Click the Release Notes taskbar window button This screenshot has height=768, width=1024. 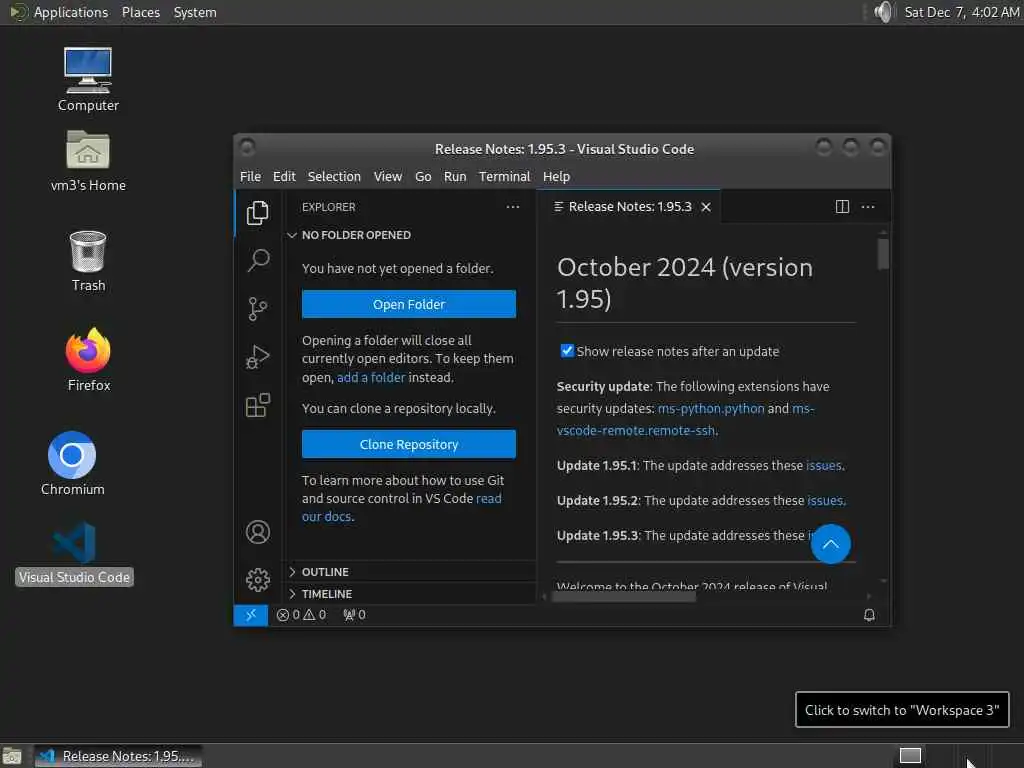[118, 756]
